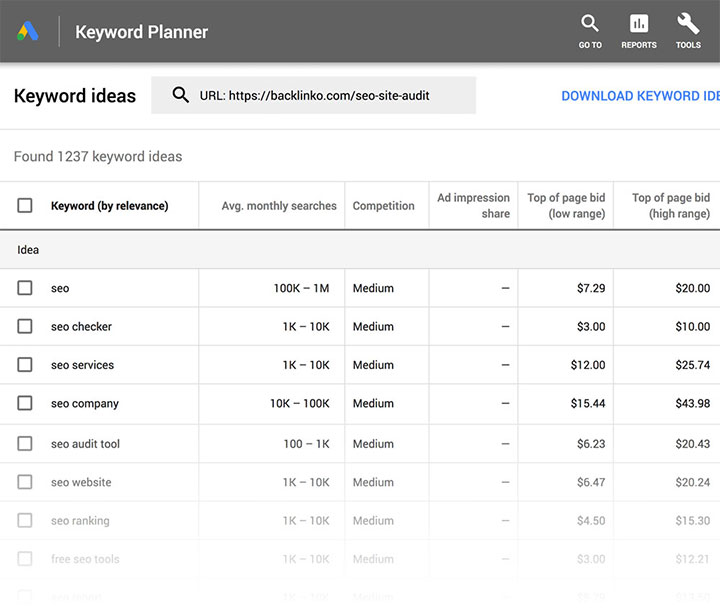Check the box for keyword seo
Image resolution: width=720 pixels, height=613 pixels.
click(x=25, y=288)
